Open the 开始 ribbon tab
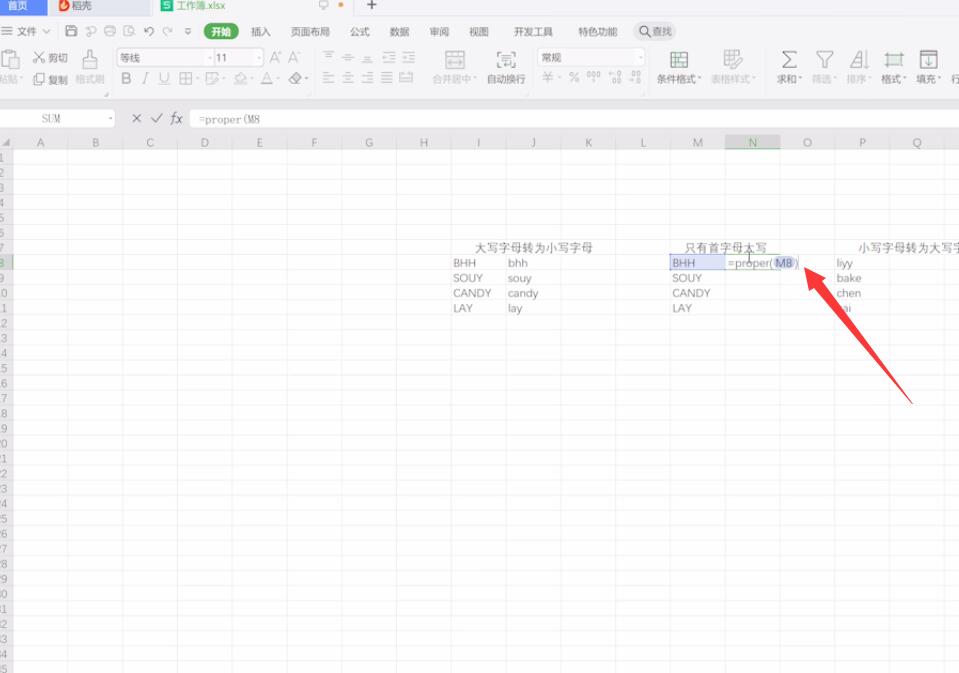 click(x=221, y=31)
